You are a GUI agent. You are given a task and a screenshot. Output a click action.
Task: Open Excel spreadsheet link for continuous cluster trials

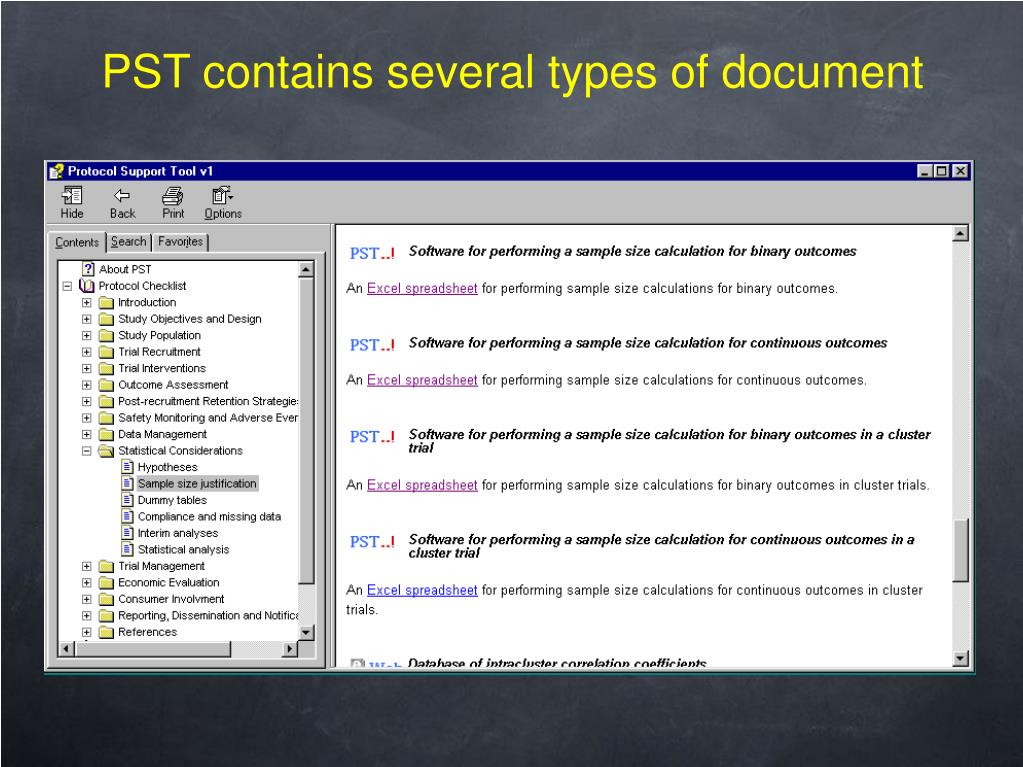[422, 590]
